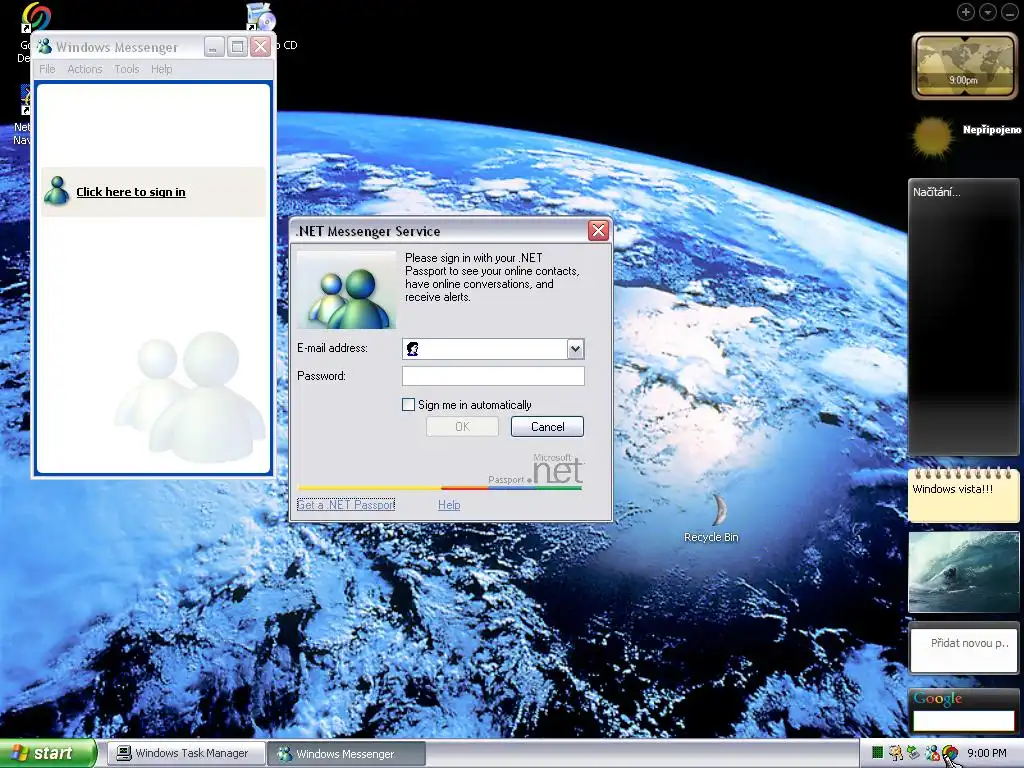The width and height of the screenshot is (1024, 768).
Task: Click the .NET Messenger Service title text
Action: click(368, 231)
